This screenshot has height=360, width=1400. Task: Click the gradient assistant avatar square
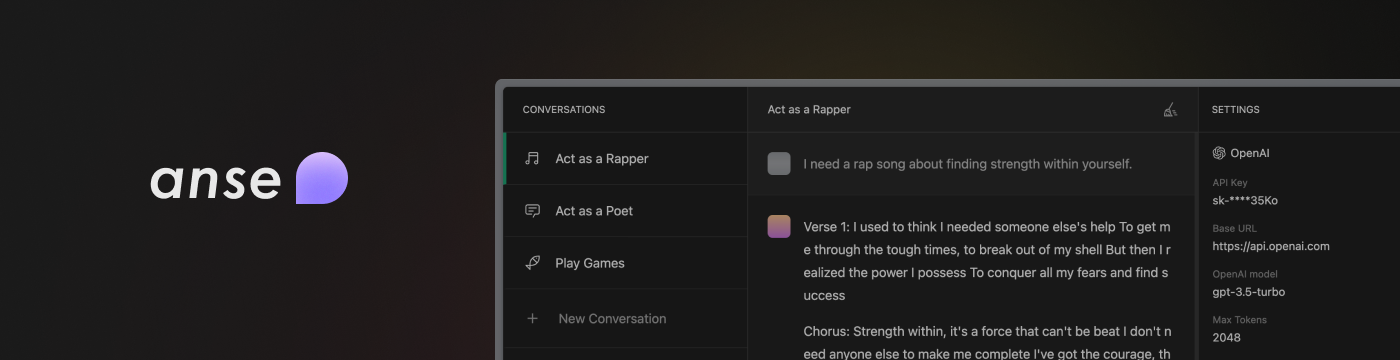tap(779, 226)
